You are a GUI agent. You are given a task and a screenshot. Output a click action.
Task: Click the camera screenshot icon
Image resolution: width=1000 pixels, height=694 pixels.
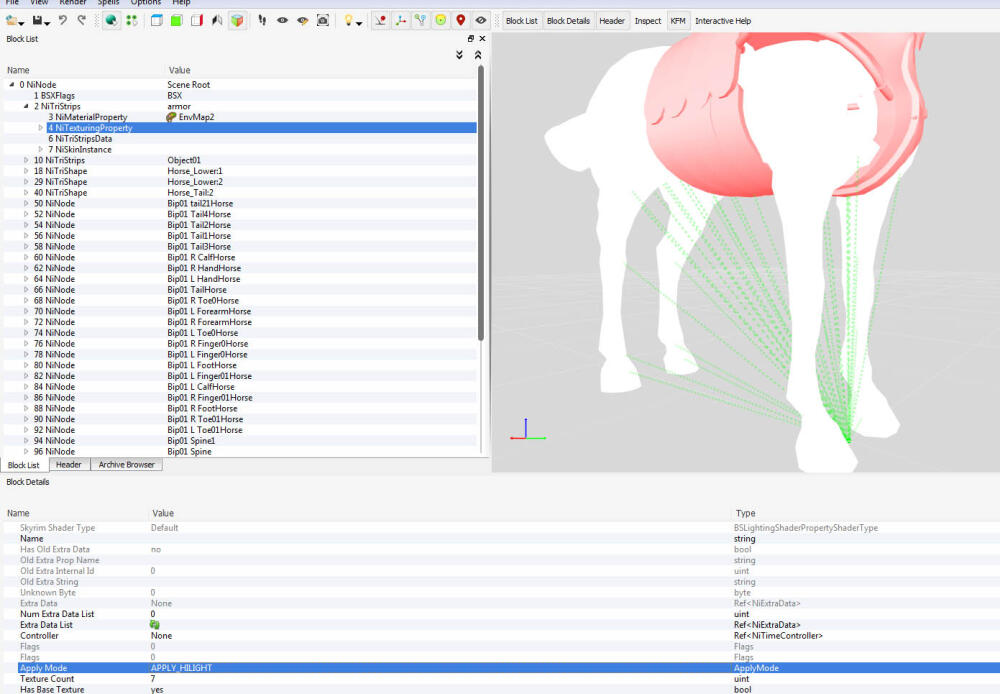(x=323, y=20)
